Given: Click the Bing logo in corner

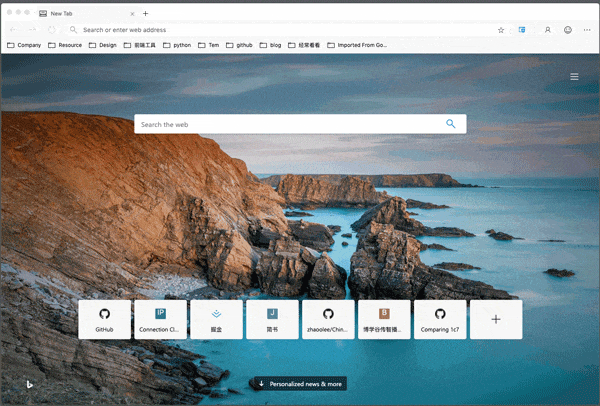Looking at the screenshot, I should pos(29,385).
